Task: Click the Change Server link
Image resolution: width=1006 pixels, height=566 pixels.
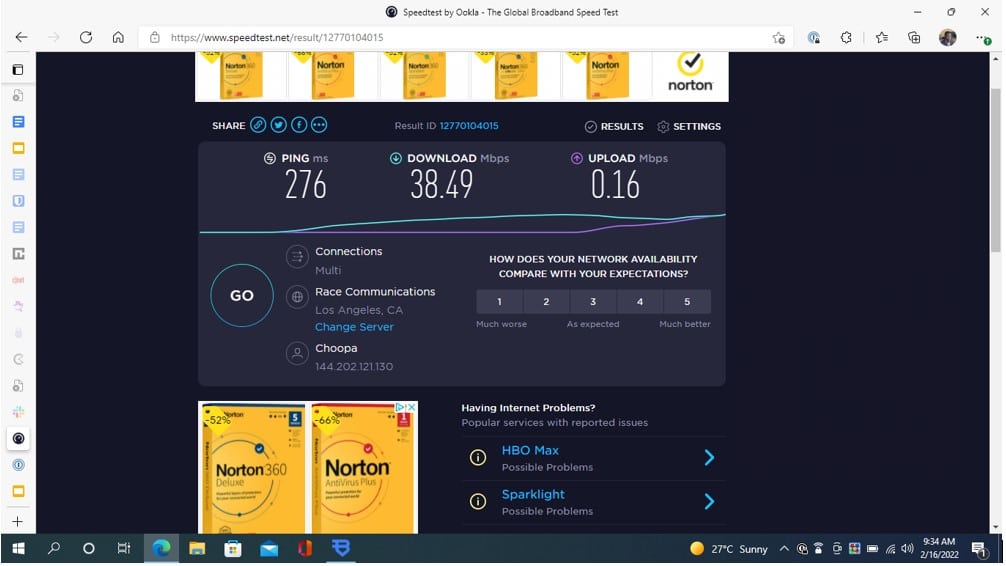Action: tap(354, 327)
